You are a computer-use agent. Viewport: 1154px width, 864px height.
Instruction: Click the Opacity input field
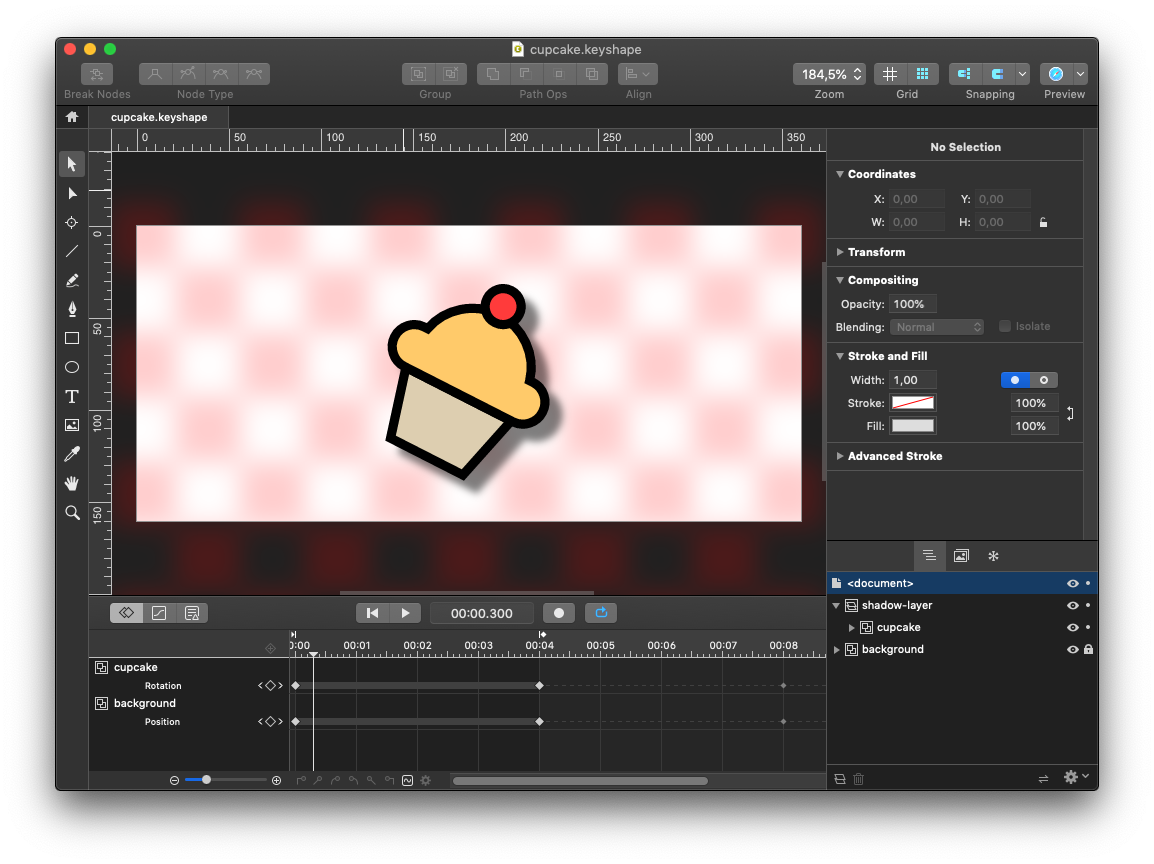913,304
